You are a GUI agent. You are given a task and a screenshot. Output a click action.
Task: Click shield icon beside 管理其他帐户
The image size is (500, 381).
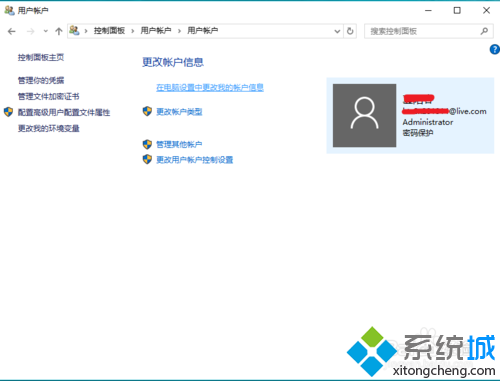(x=147, y=144)
